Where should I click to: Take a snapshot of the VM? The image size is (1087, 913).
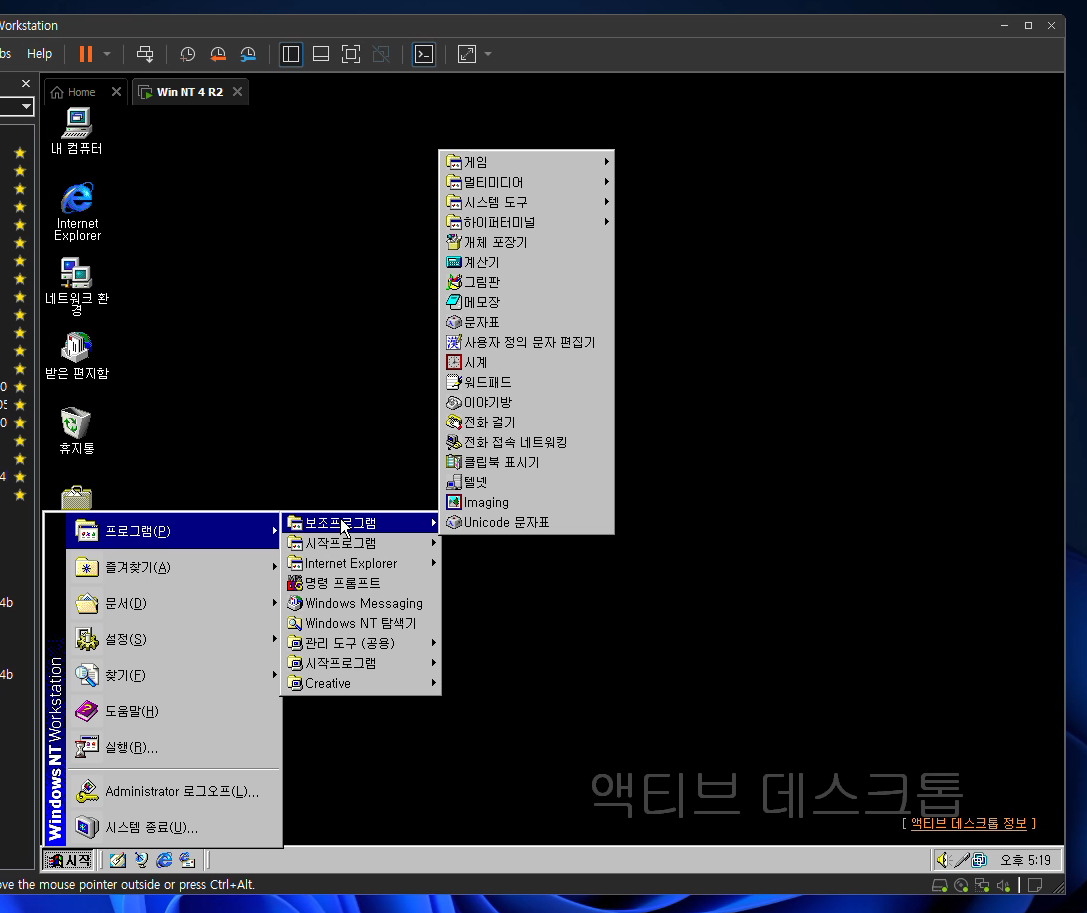click(187, 54)
